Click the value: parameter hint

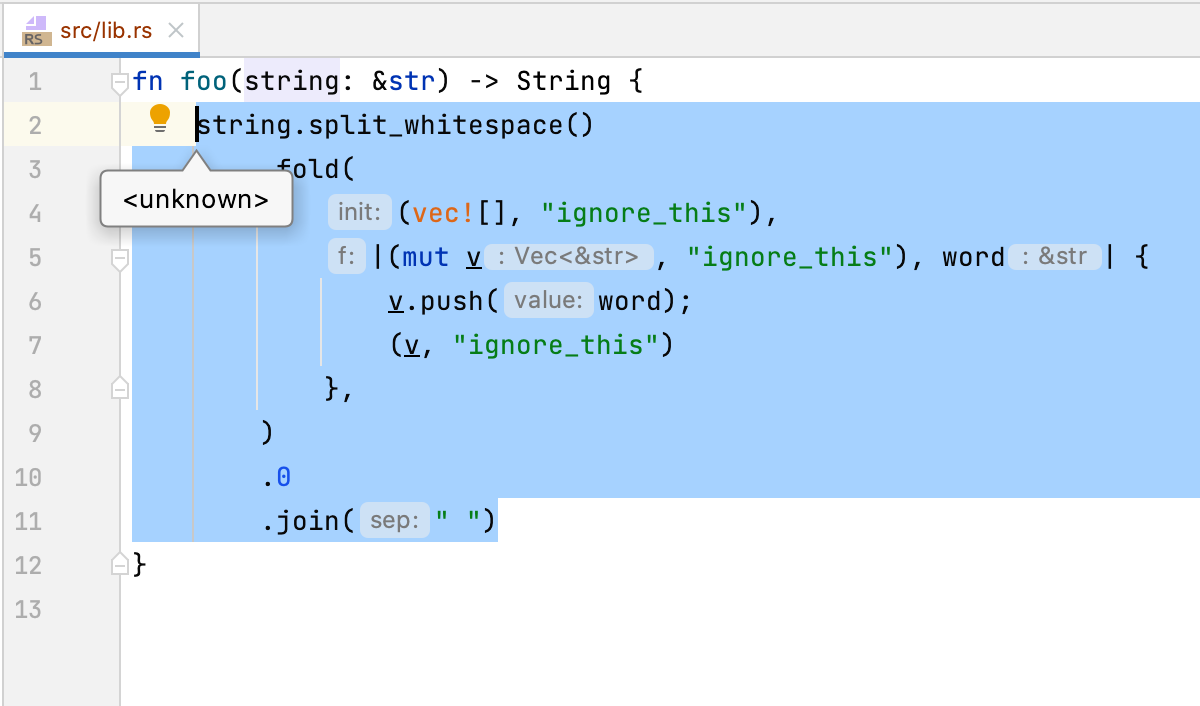point(548,299)
